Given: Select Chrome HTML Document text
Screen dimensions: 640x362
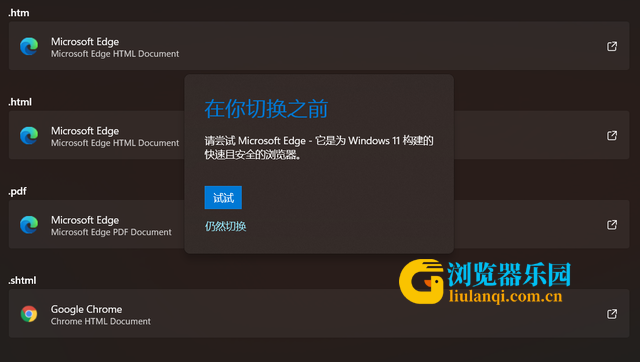Looking at the screenshot, I should 100,322.
